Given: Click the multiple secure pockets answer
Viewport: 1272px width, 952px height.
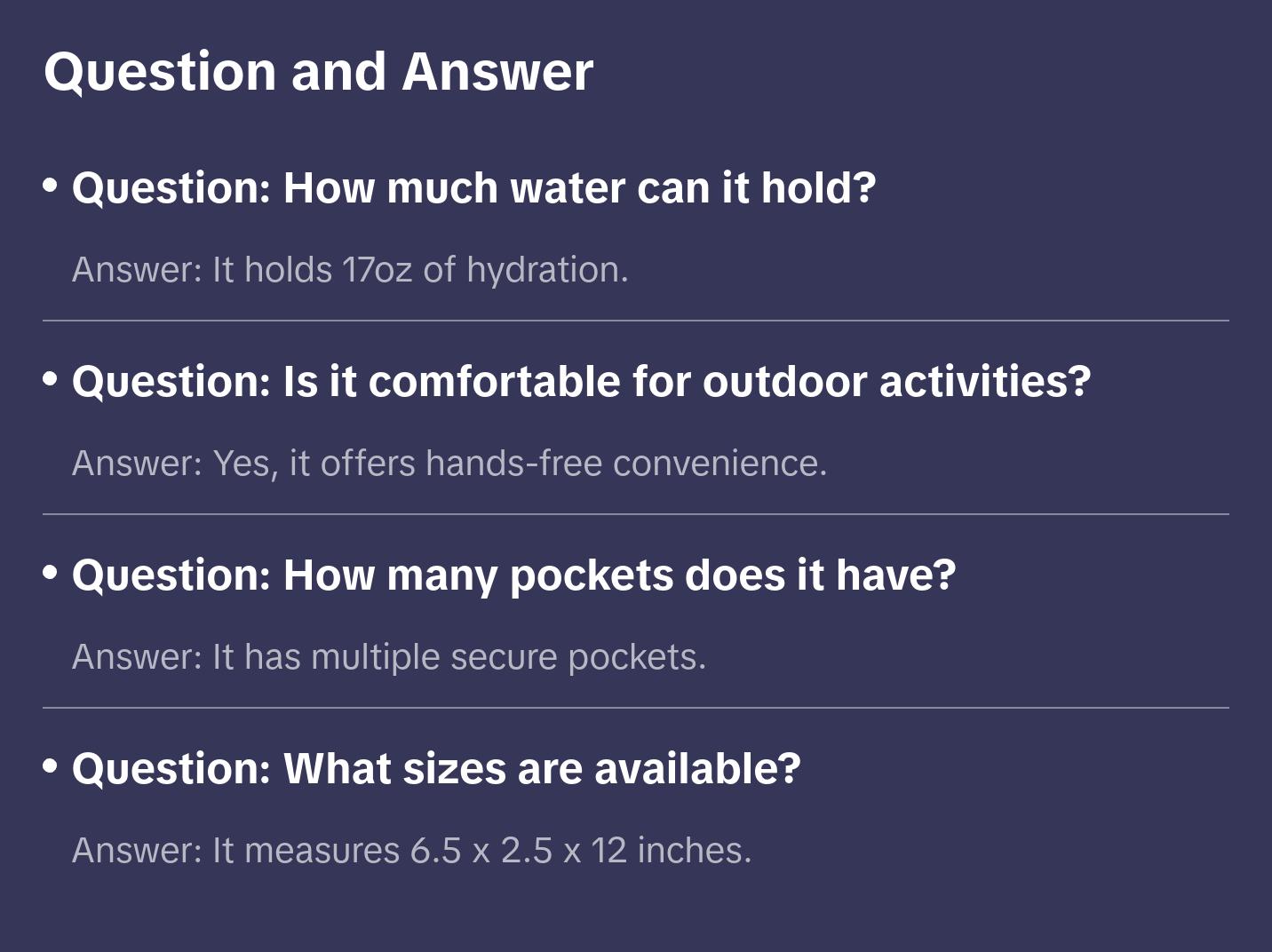Looking at the screenshot, I should point(389,657).
